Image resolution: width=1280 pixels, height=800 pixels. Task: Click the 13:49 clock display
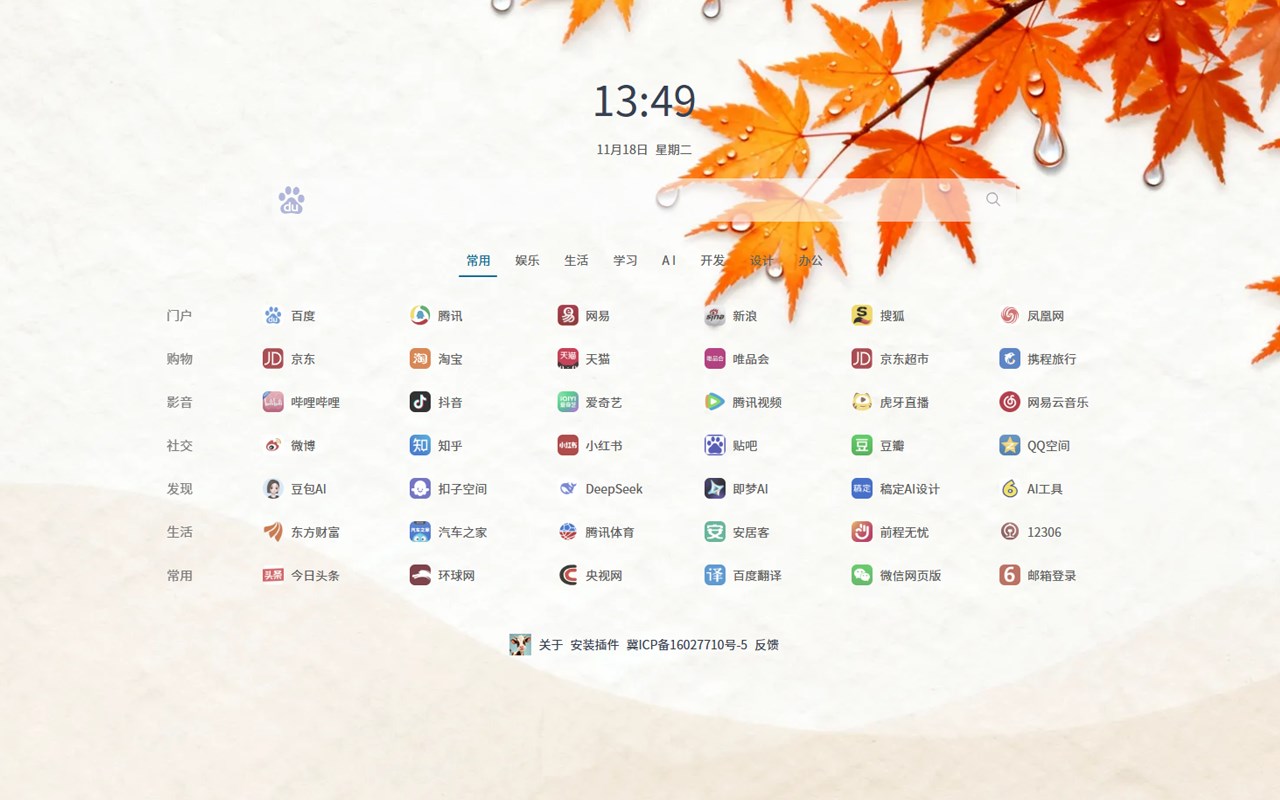tap(644, 101)
